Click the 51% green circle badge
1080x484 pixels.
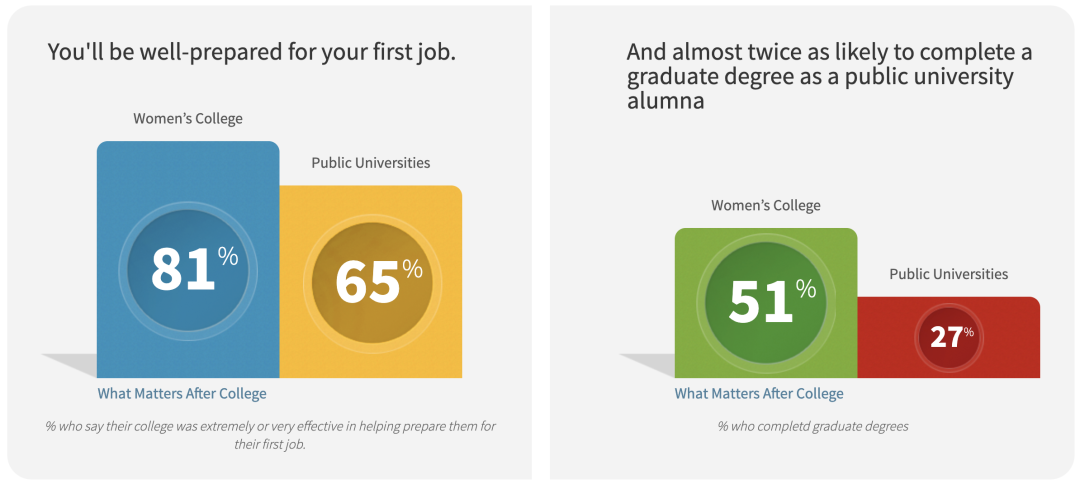(x=765, y=304)
